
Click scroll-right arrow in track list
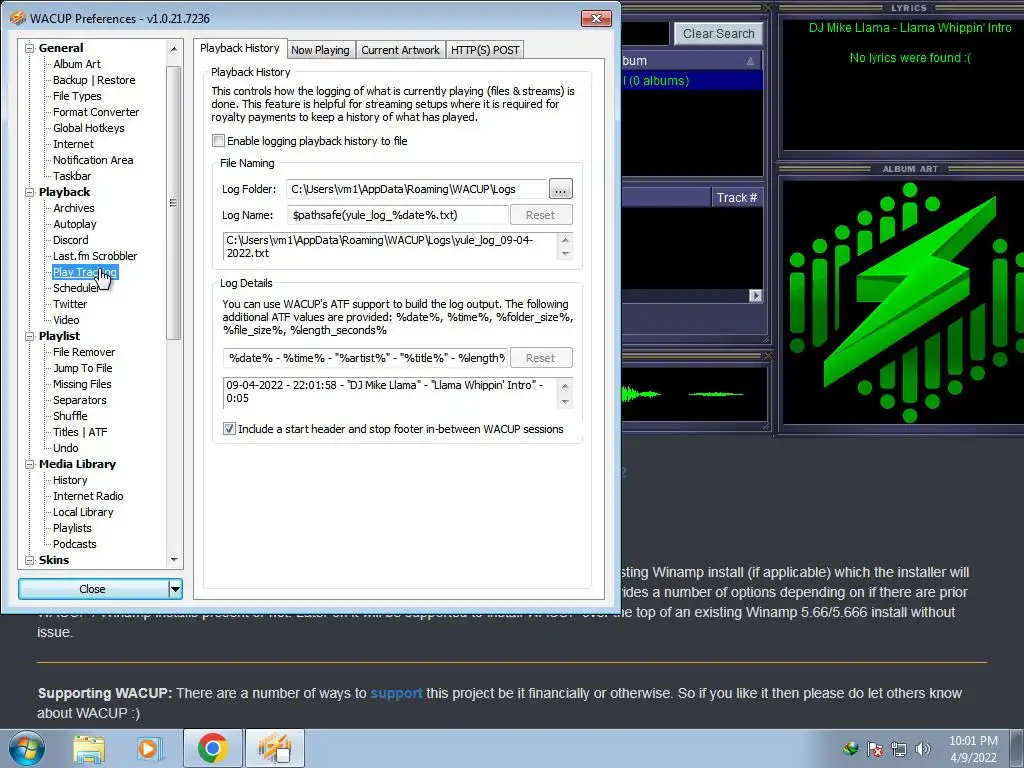coord(755,296)
